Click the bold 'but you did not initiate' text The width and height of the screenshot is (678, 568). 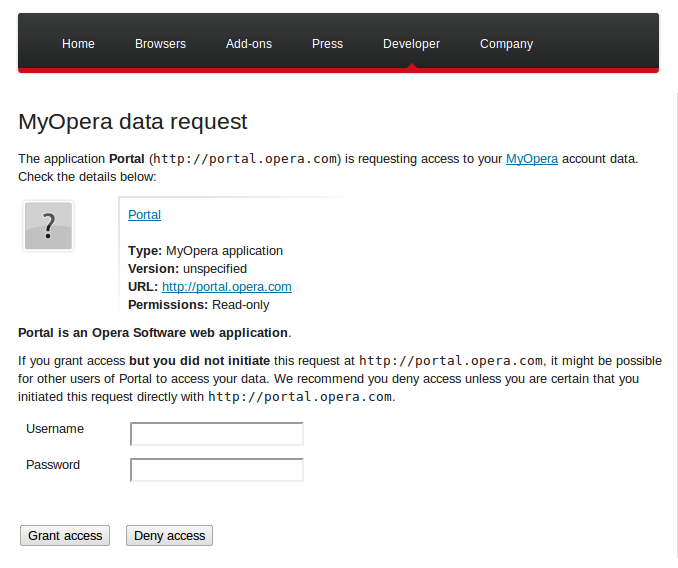click(199, 361)
